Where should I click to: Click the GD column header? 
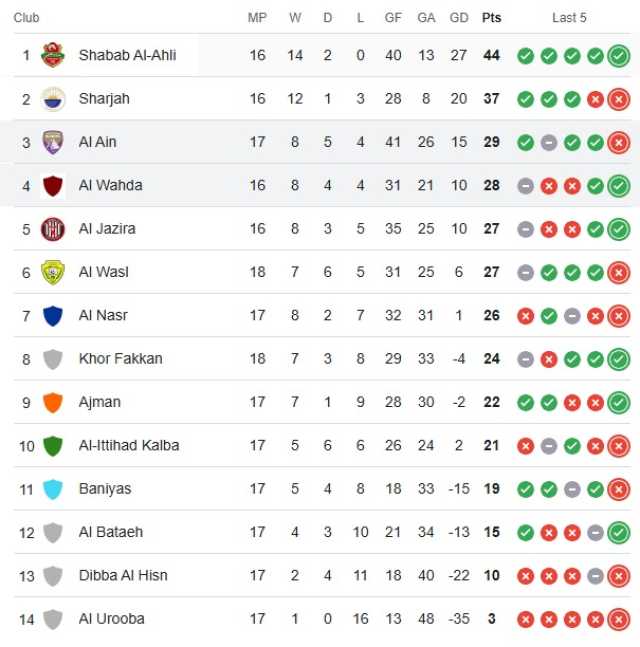pyautogui.click(x=459, y=18)
